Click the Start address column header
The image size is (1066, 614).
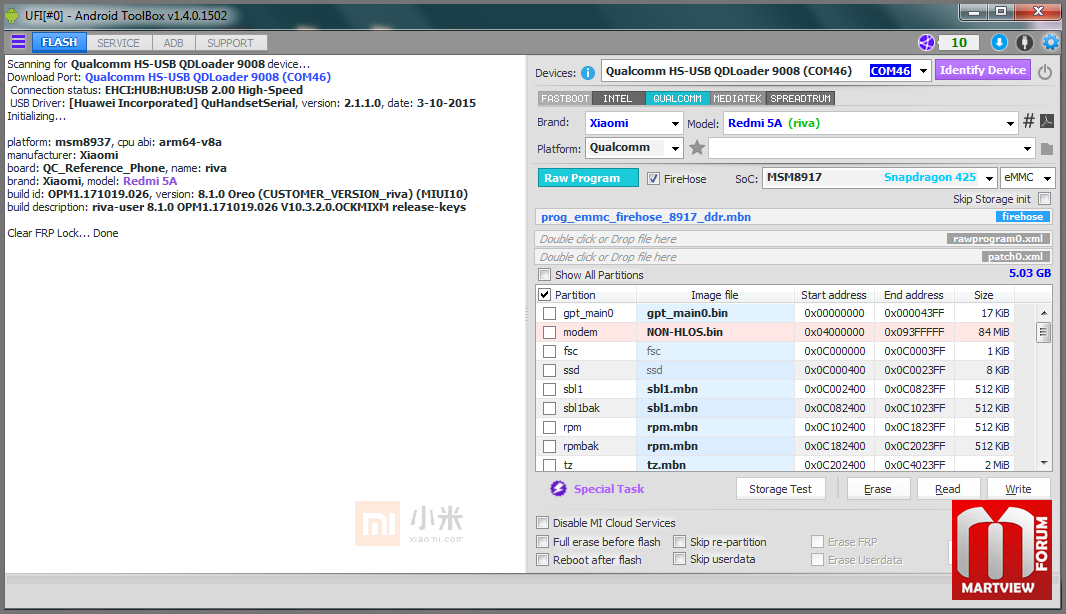pos(833,295)
